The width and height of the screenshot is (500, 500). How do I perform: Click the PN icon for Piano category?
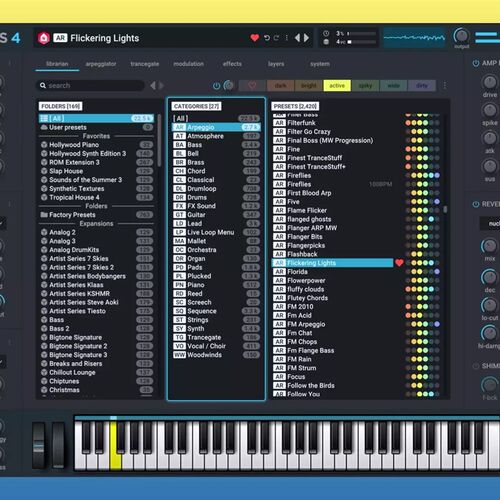pyautogui.click(x=179, y=285)
